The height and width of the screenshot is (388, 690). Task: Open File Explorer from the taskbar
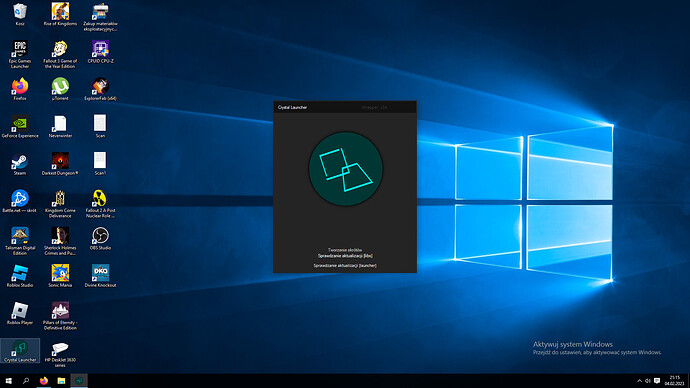(61, 381)
